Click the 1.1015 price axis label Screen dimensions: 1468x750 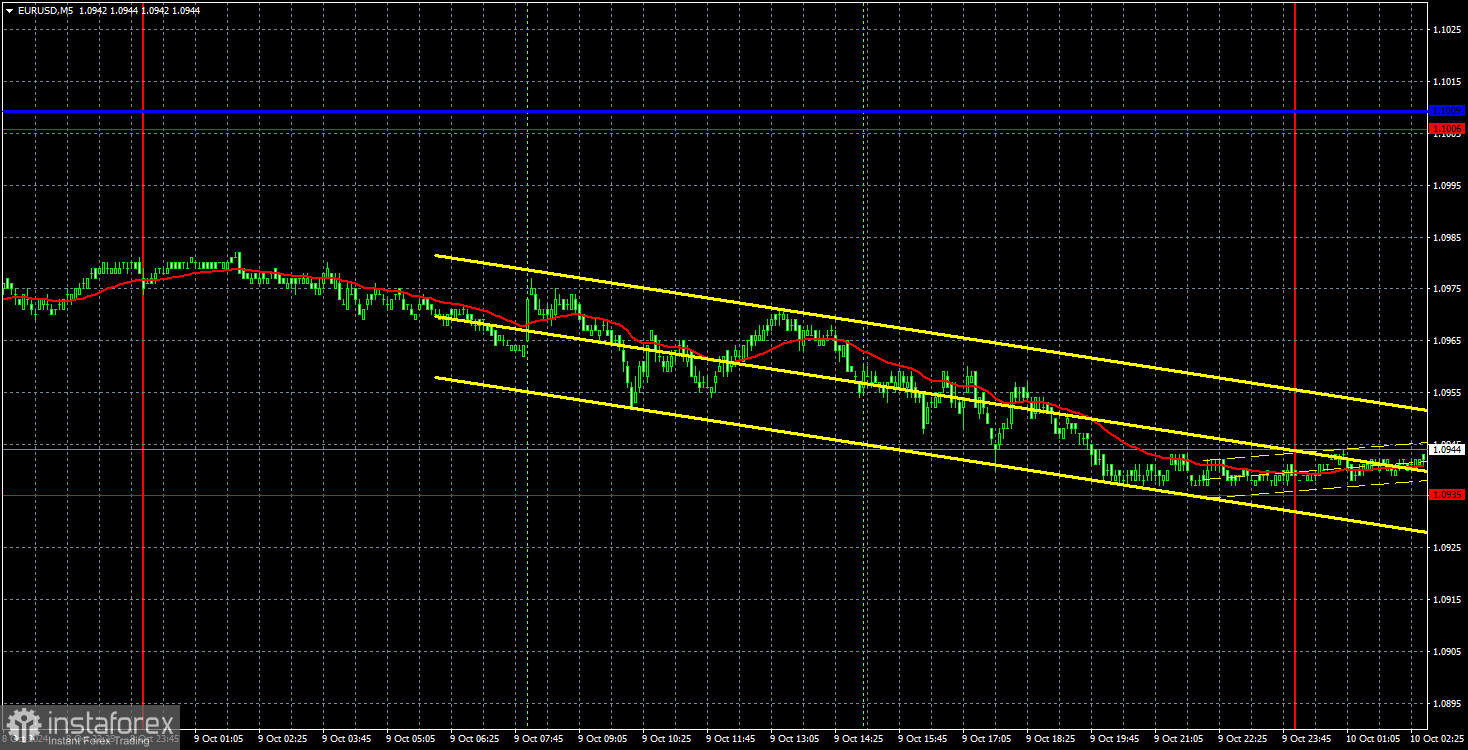pyautogui.click(x=1447, y=81)
